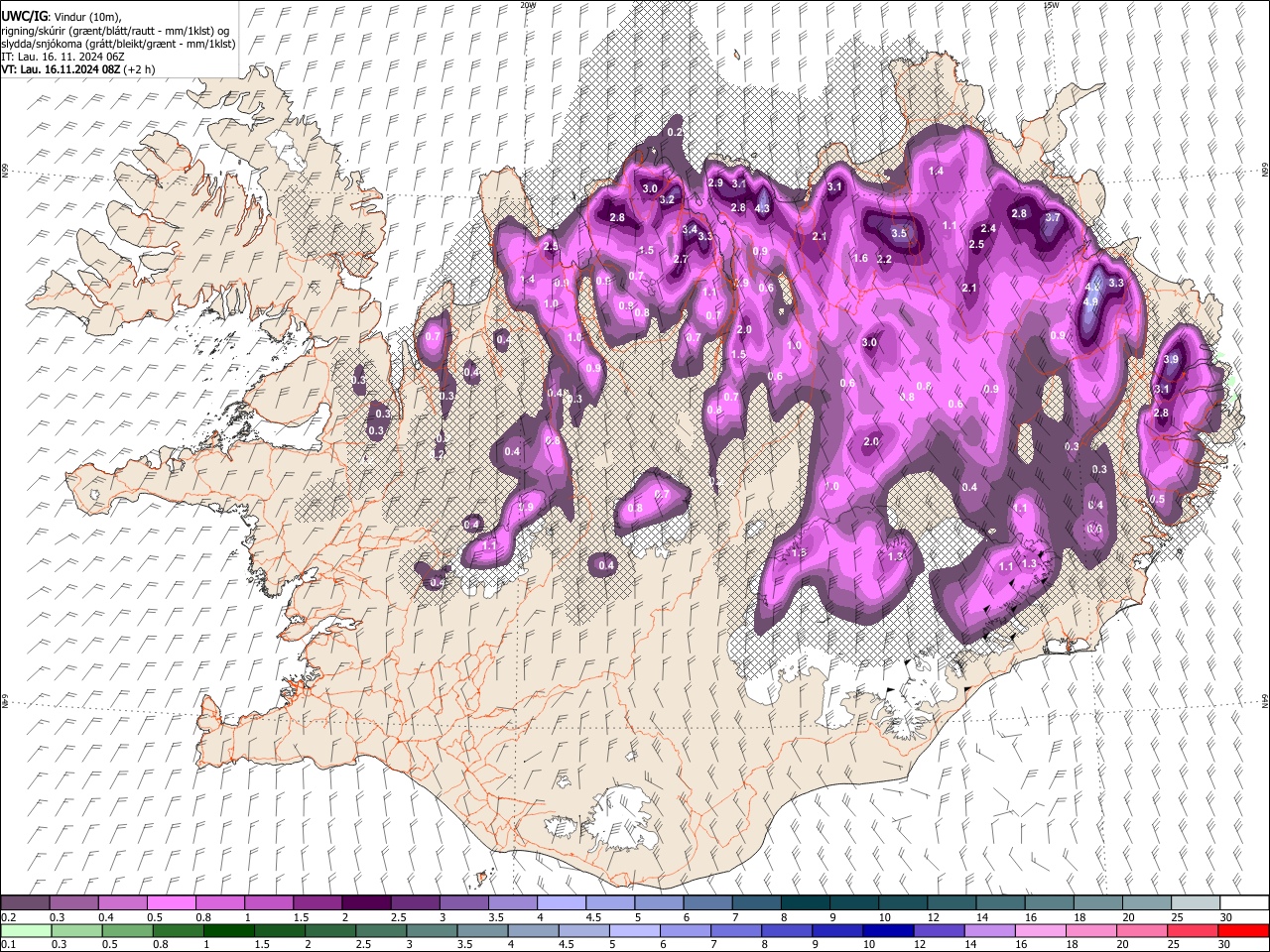Click the 'VT: Lau. 16.11.2024 08Z (+2 h)' line

[77, 70]
